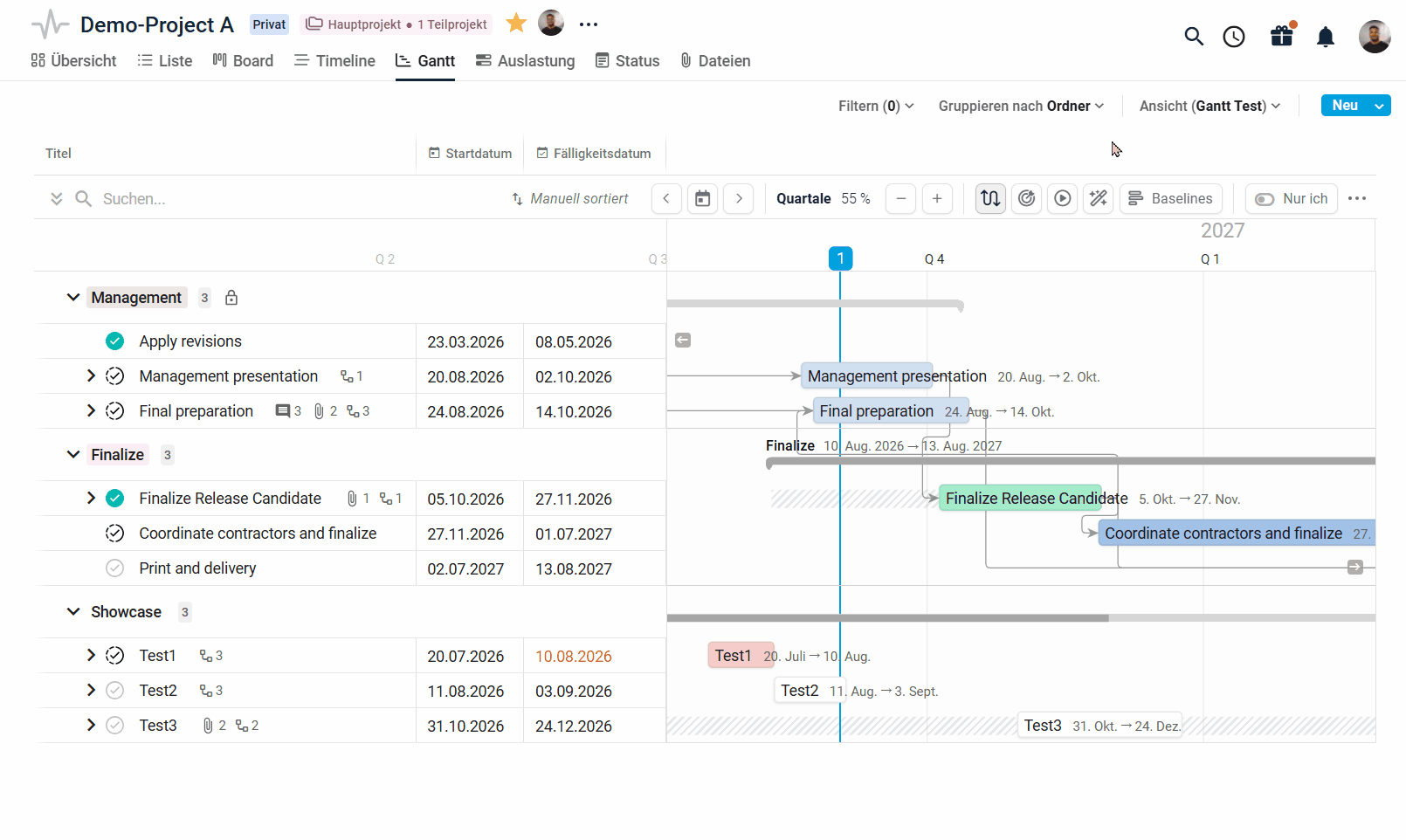Open the search magnifier in the top bar

pos(1193,37)
